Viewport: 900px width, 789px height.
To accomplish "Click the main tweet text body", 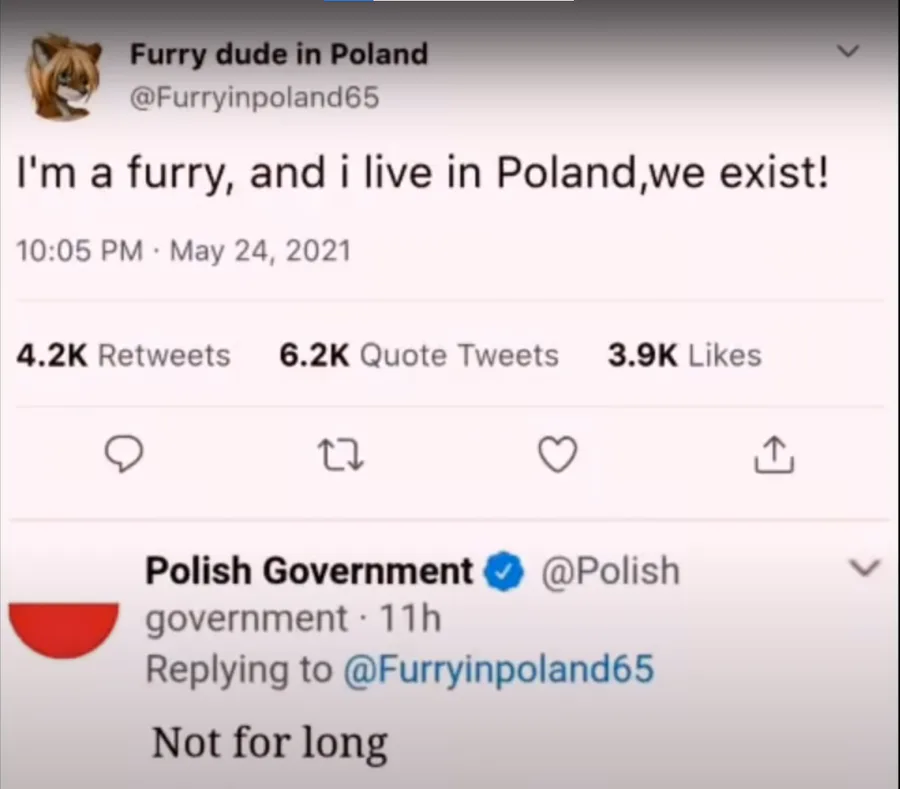I will pos(423,173).
